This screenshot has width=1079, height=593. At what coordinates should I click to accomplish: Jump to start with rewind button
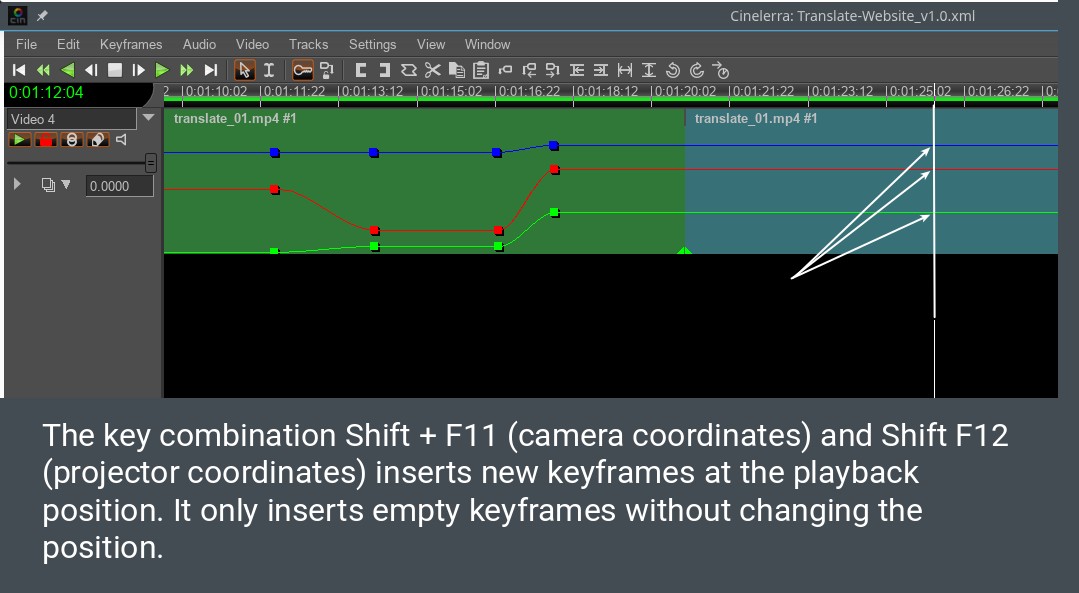pos(19,70)
